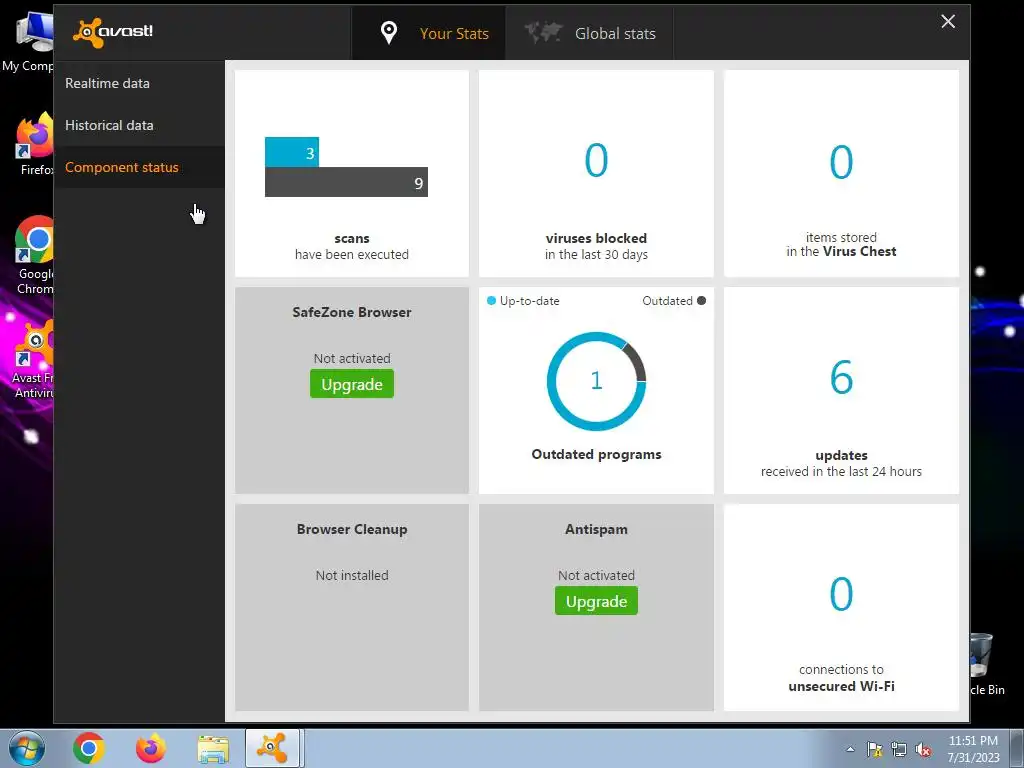This screenshot has width=1024, height=768.
Task: Click the blue scans bar showing 3
Action: pyautogui.click(x=292, y=152)
